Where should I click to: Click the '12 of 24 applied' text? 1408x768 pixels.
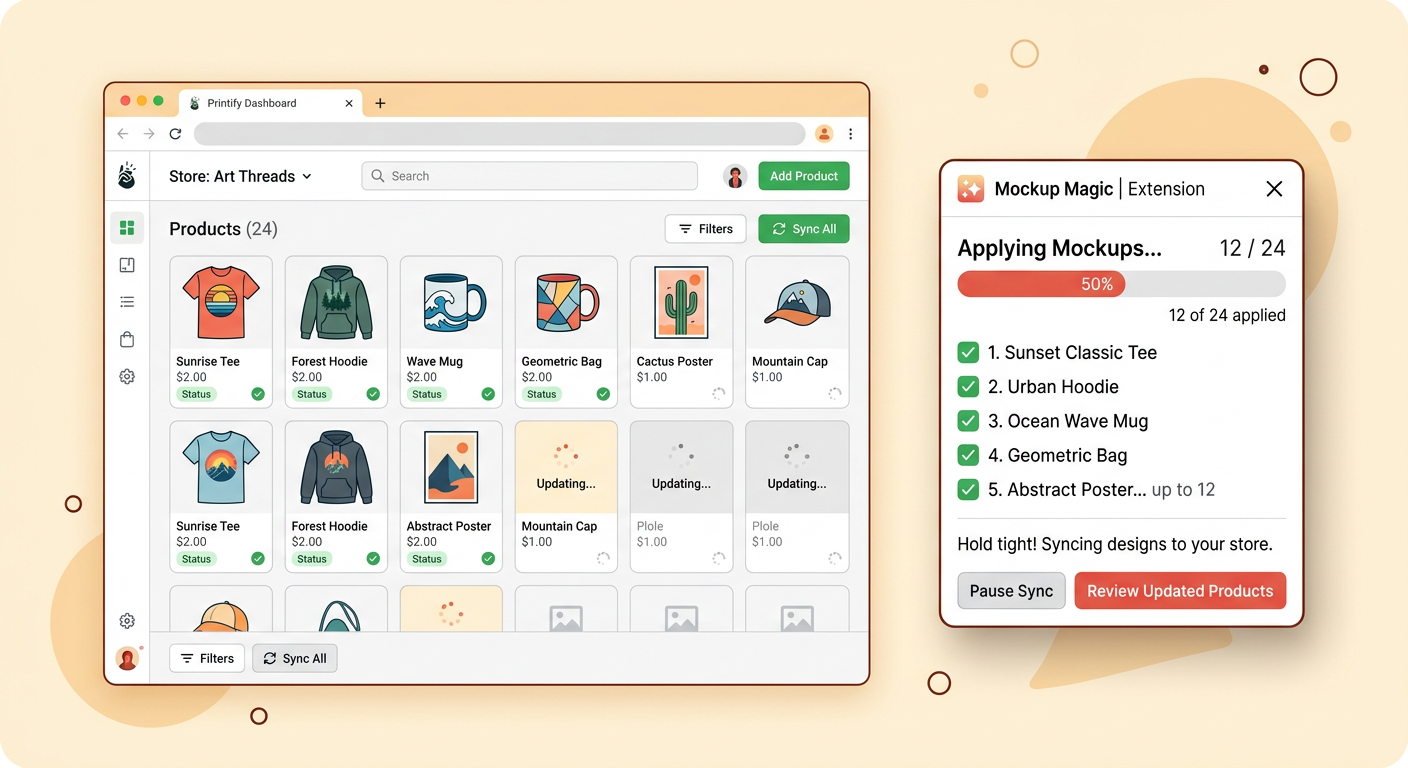pyautogui.click(x=1227, y=315)
